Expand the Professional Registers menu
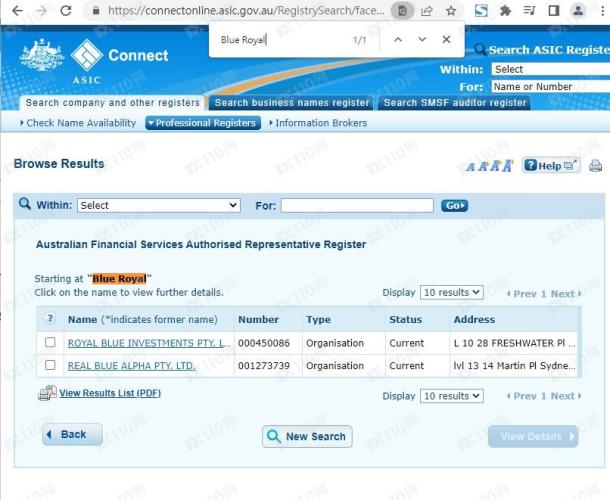This screenshot has height=500, width=610. pos(203,123)
